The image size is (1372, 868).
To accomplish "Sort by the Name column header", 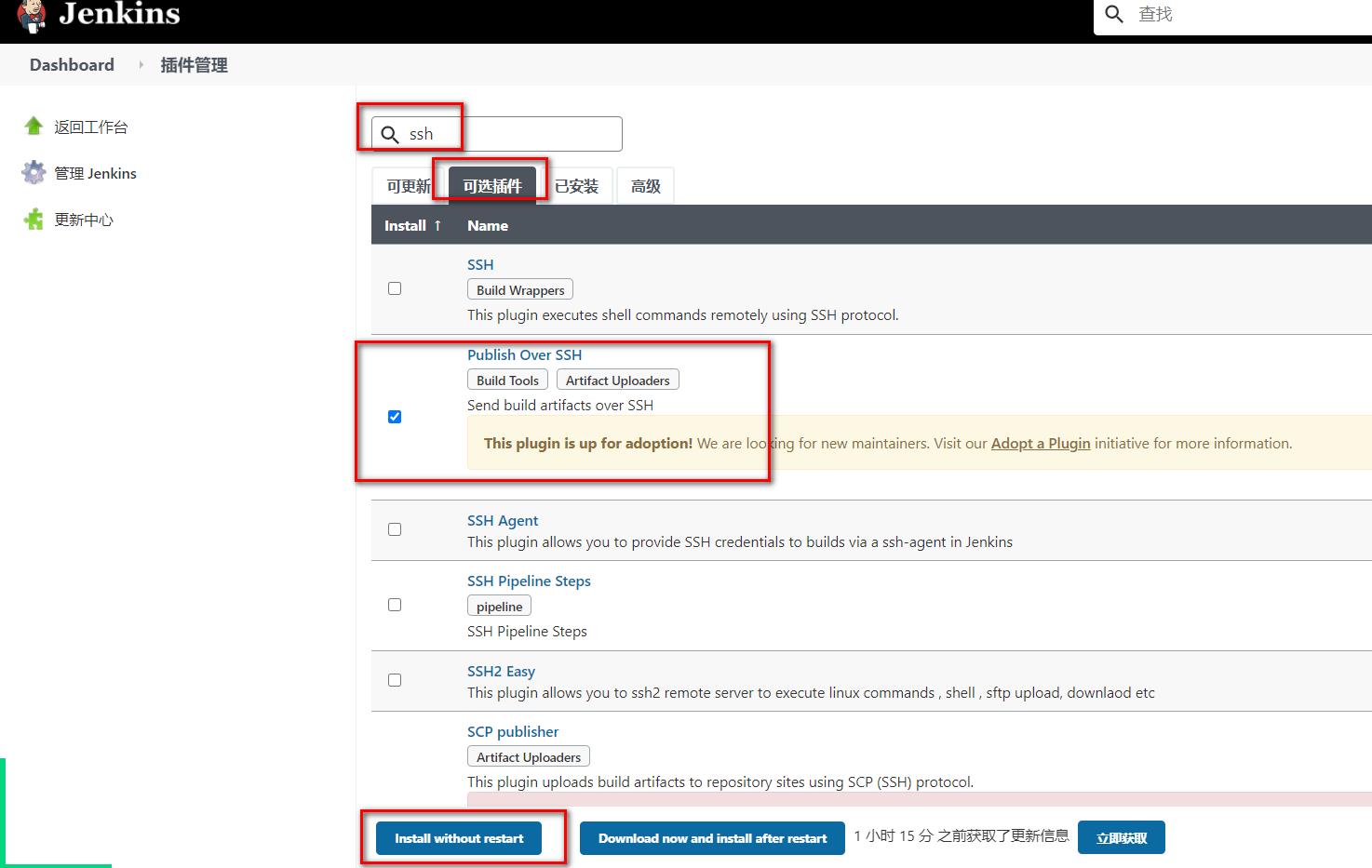I will point(488,225).
